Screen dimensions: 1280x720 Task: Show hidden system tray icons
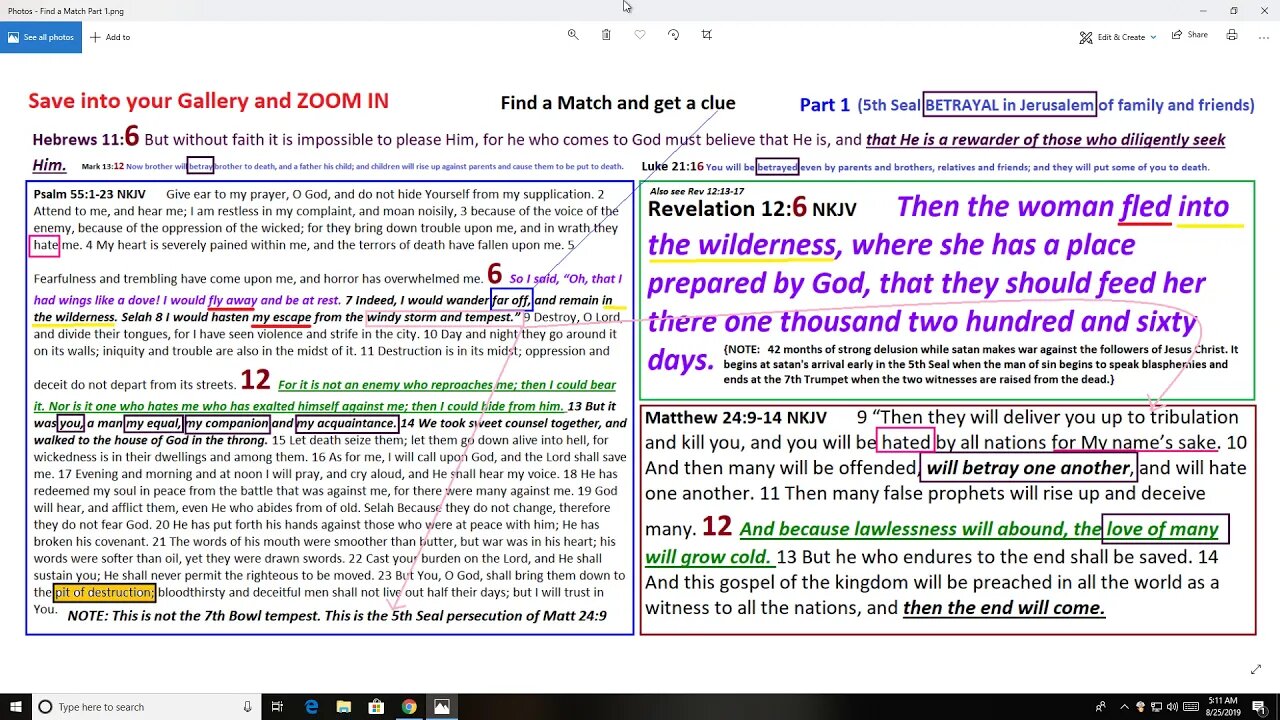click(x=1124, y=706)
